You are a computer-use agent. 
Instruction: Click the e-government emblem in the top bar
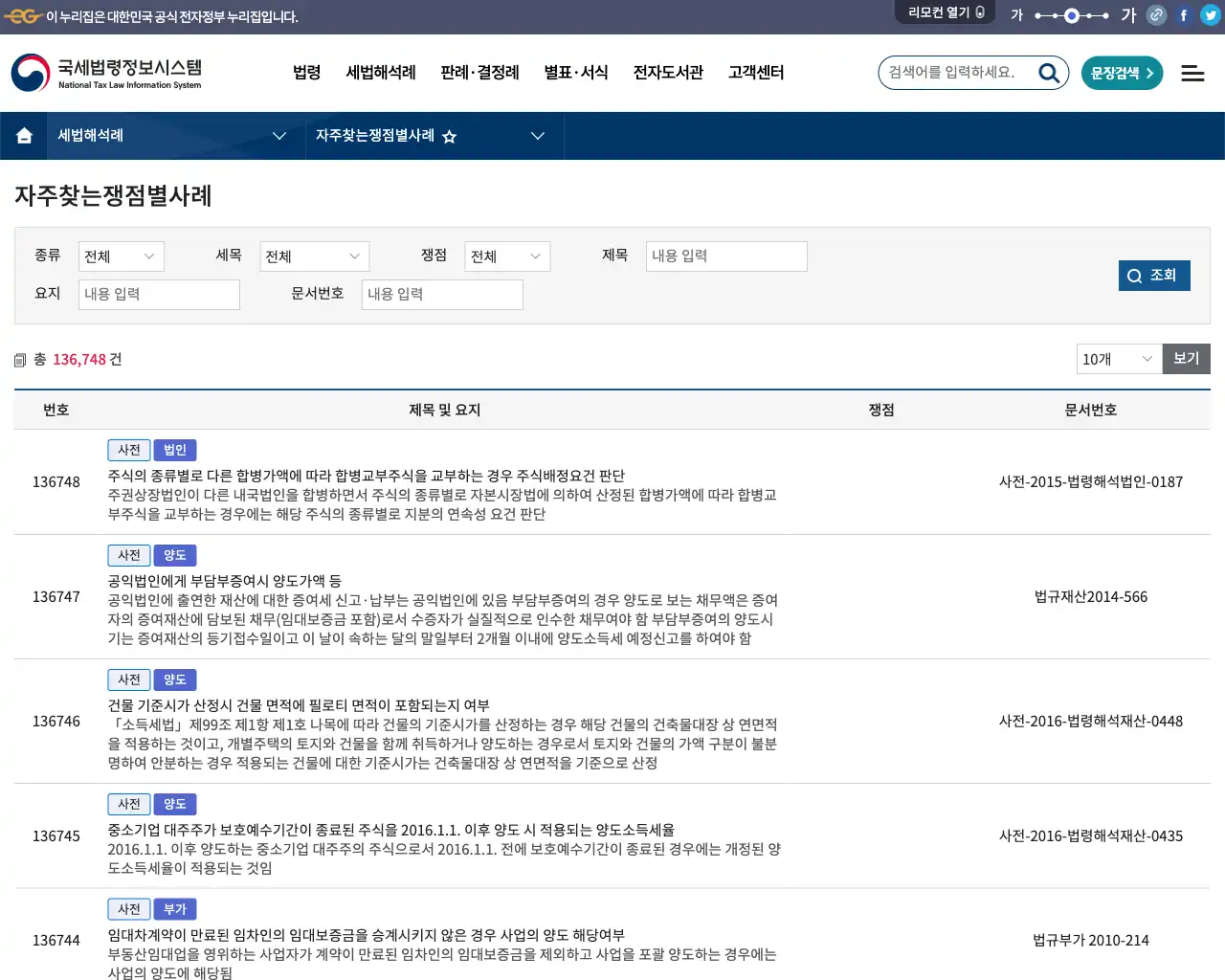click(24, 16)
